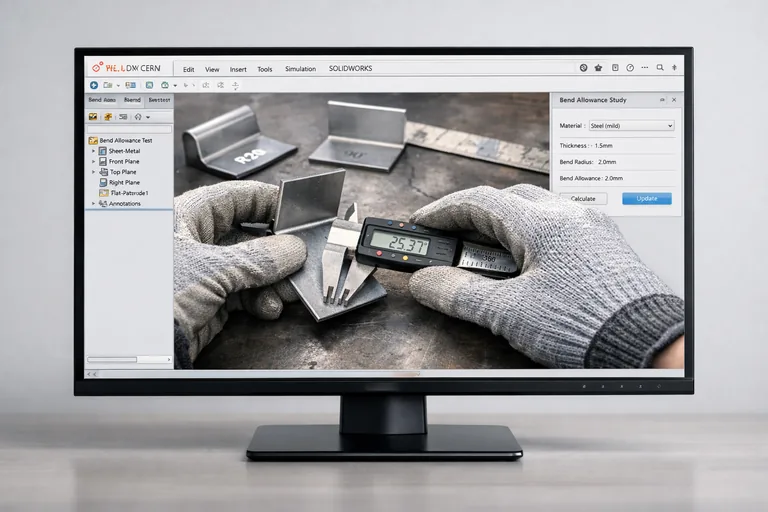Select Bend Allowance Test root node
Viewport: 768px width, 512px height.
coord(120,140)
